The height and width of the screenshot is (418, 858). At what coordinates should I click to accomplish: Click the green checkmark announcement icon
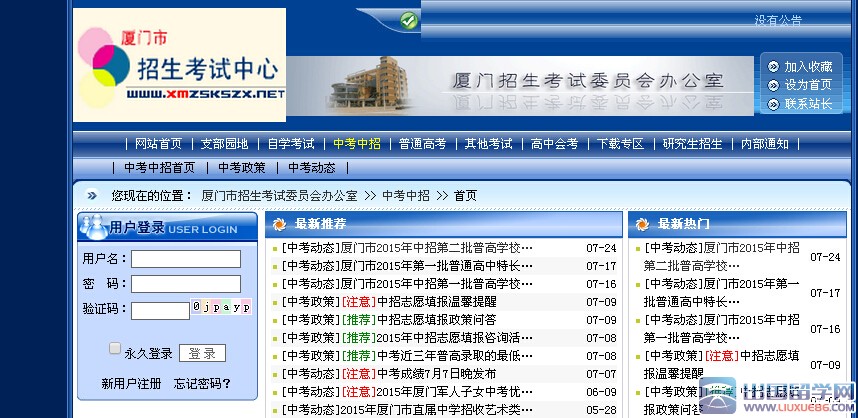pyautogui.click(x=408, y=20)
